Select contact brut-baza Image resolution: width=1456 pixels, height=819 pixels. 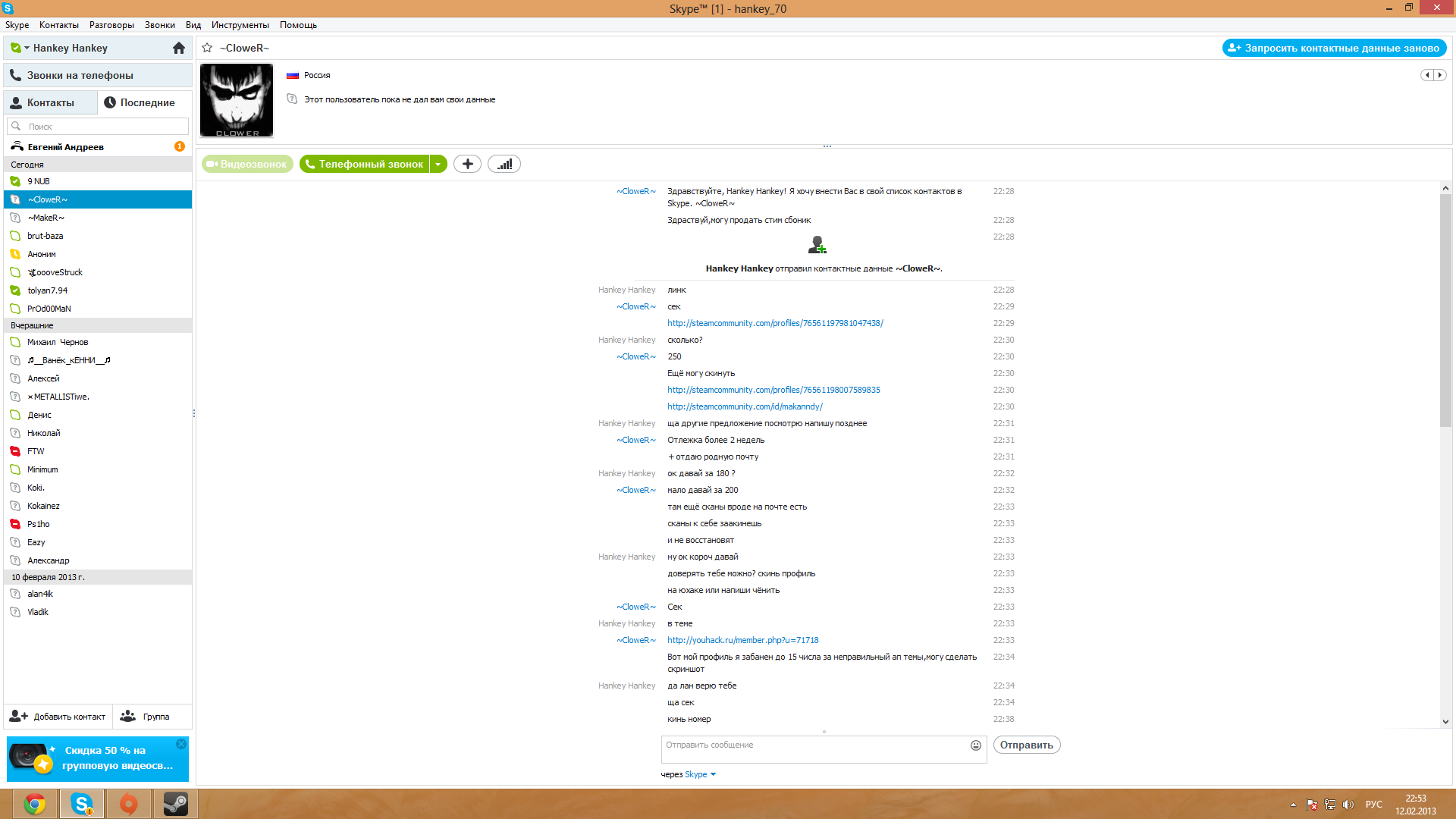[98, 236]
